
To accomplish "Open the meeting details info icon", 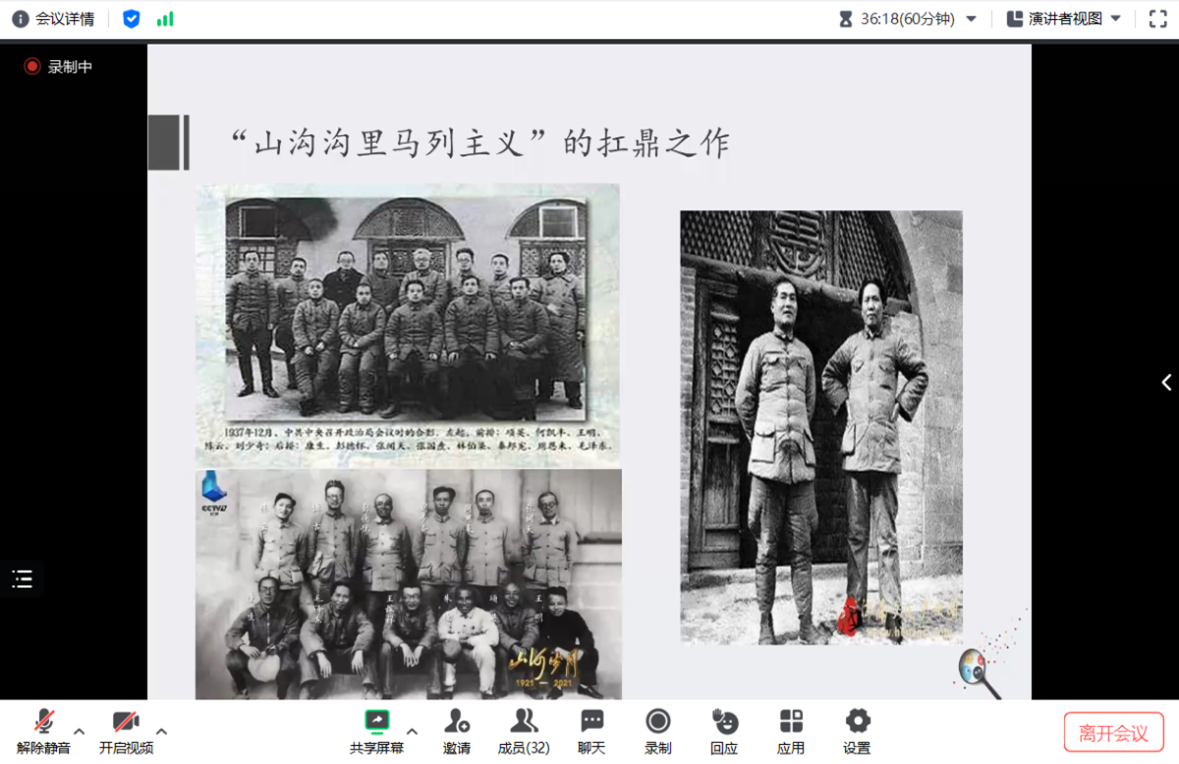I will (20, 19).
